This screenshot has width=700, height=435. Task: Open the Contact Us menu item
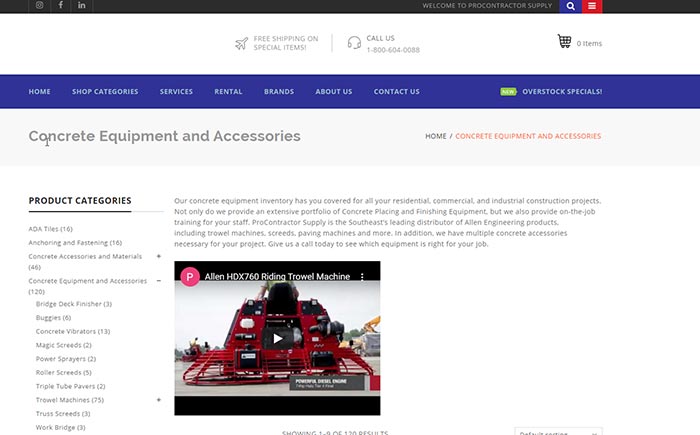coord(396,92)
